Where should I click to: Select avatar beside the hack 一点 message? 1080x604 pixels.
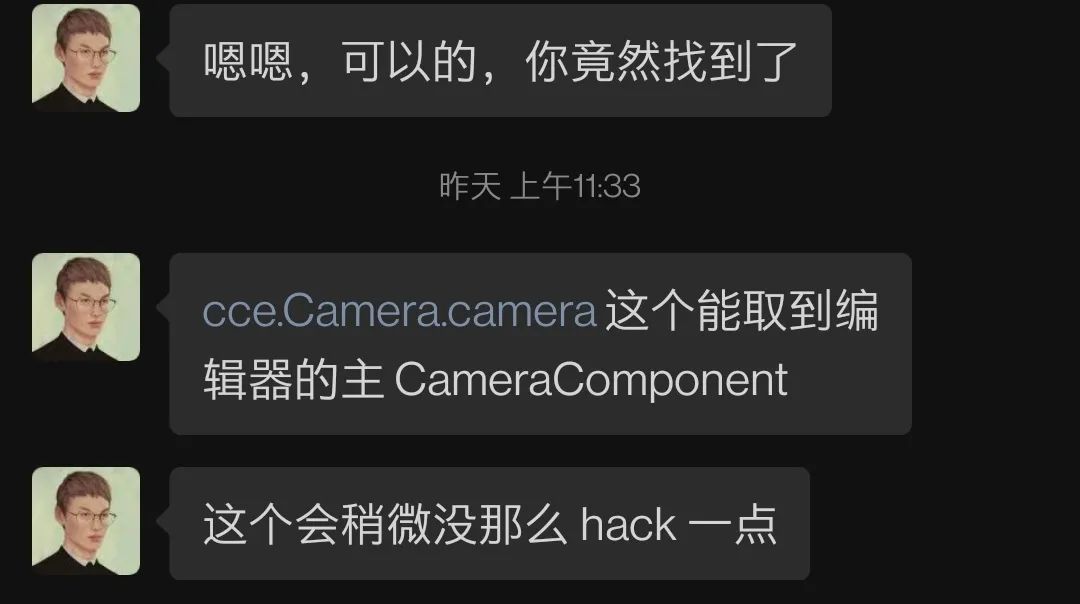pos(86,521)
